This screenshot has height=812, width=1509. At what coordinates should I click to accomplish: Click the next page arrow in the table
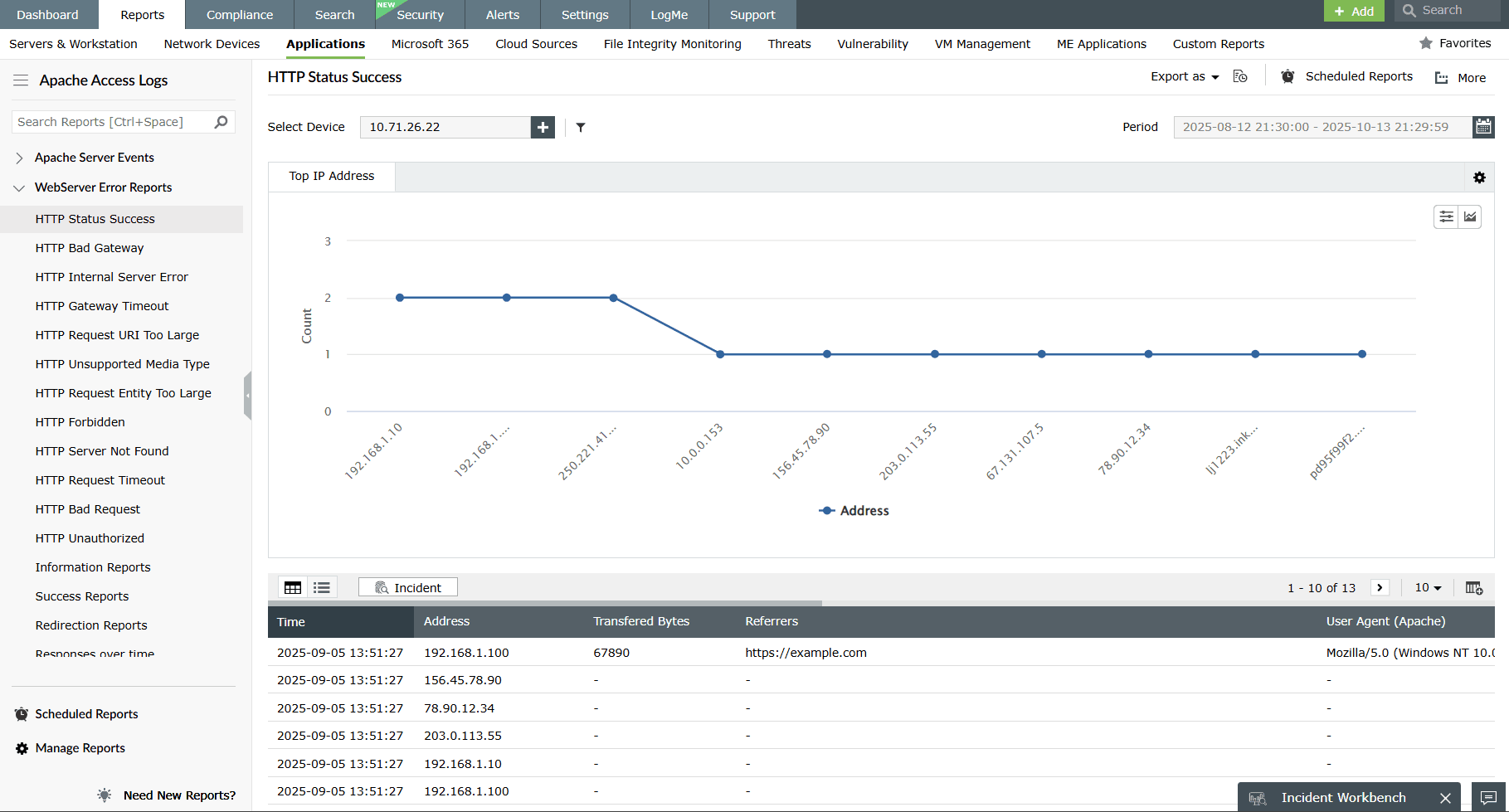click(1380, 587)
